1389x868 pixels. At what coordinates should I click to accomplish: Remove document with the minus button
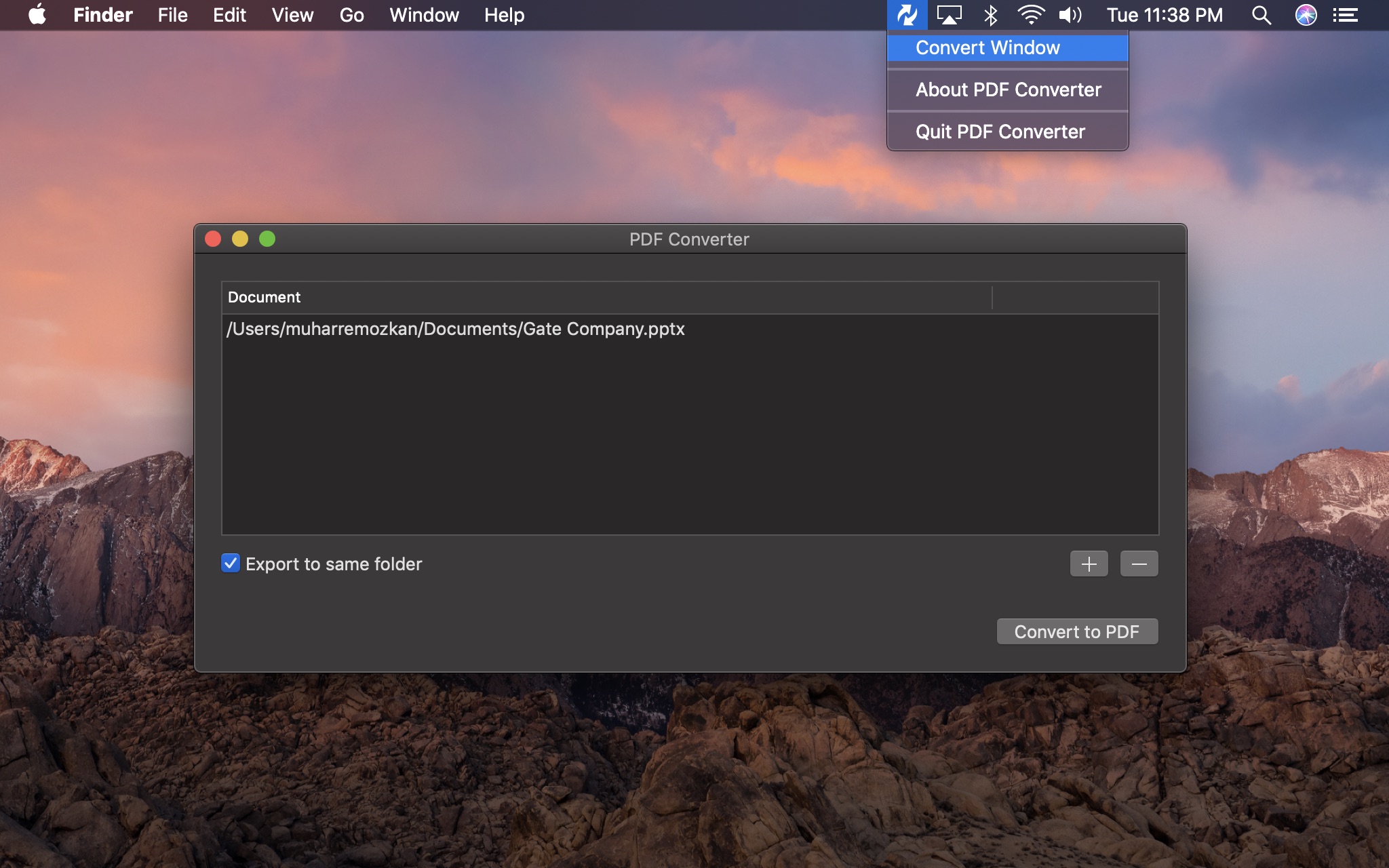point(1139,564)
